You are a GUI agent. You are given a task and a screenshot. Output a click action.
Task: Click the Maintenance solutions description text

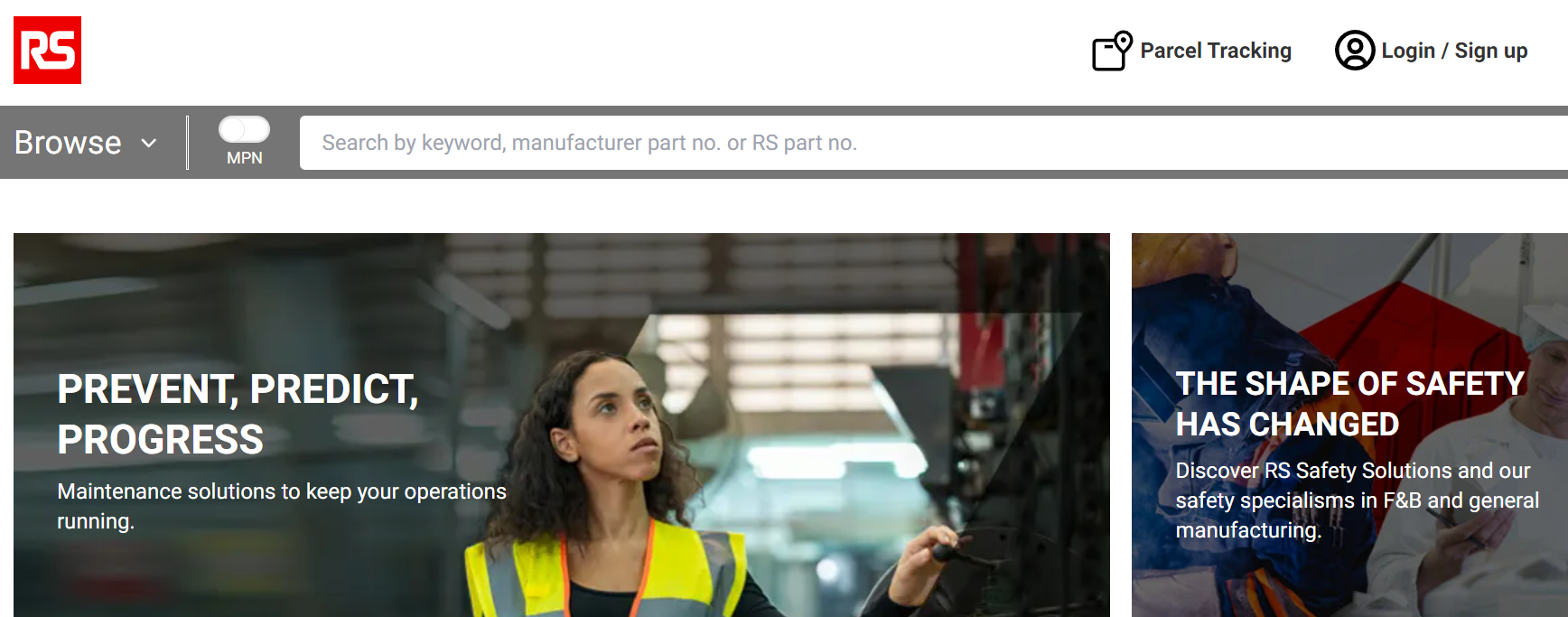click(282, 506)
